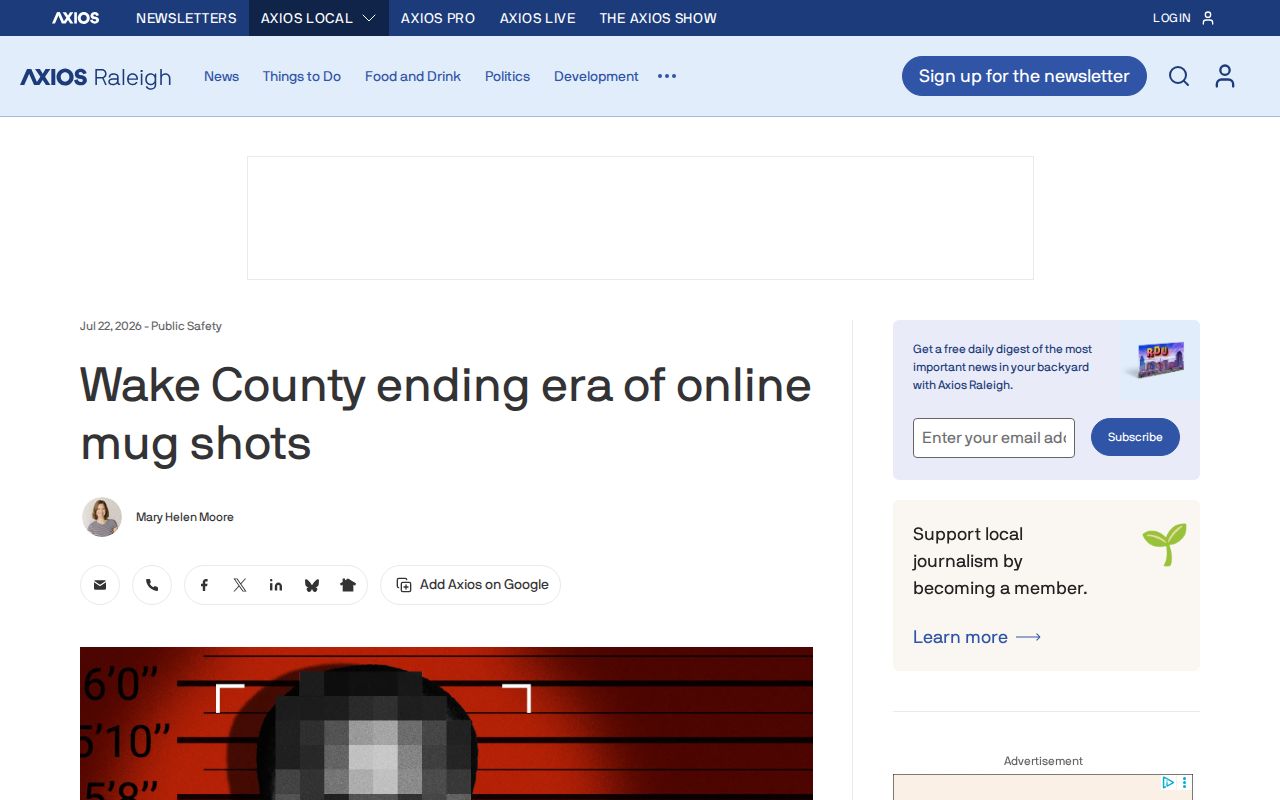Open Mary Helen Moore author avatar
This screenshot has height=800, width=1280.
point(102,517)
